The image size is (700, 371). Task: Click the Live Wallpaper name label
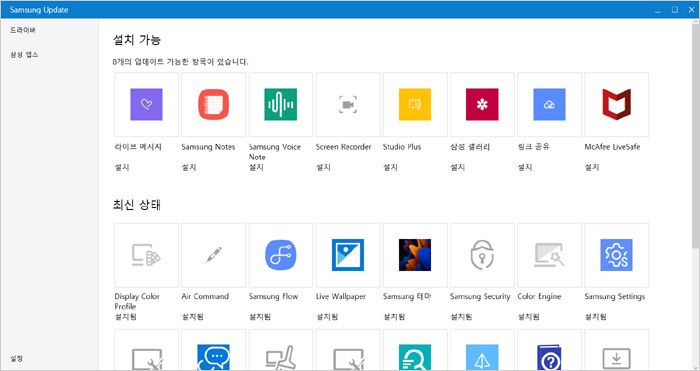pyautogui.click(x=341, y=296)
